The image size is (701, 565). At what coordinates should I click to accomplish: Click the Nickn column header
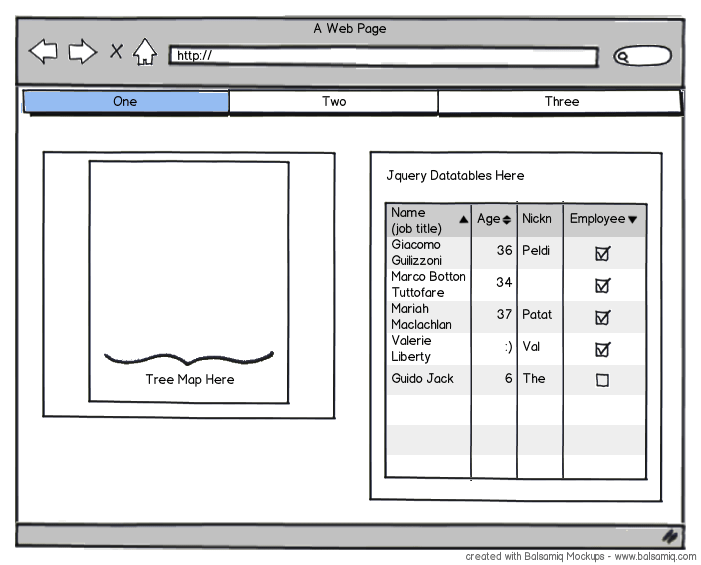540,219
